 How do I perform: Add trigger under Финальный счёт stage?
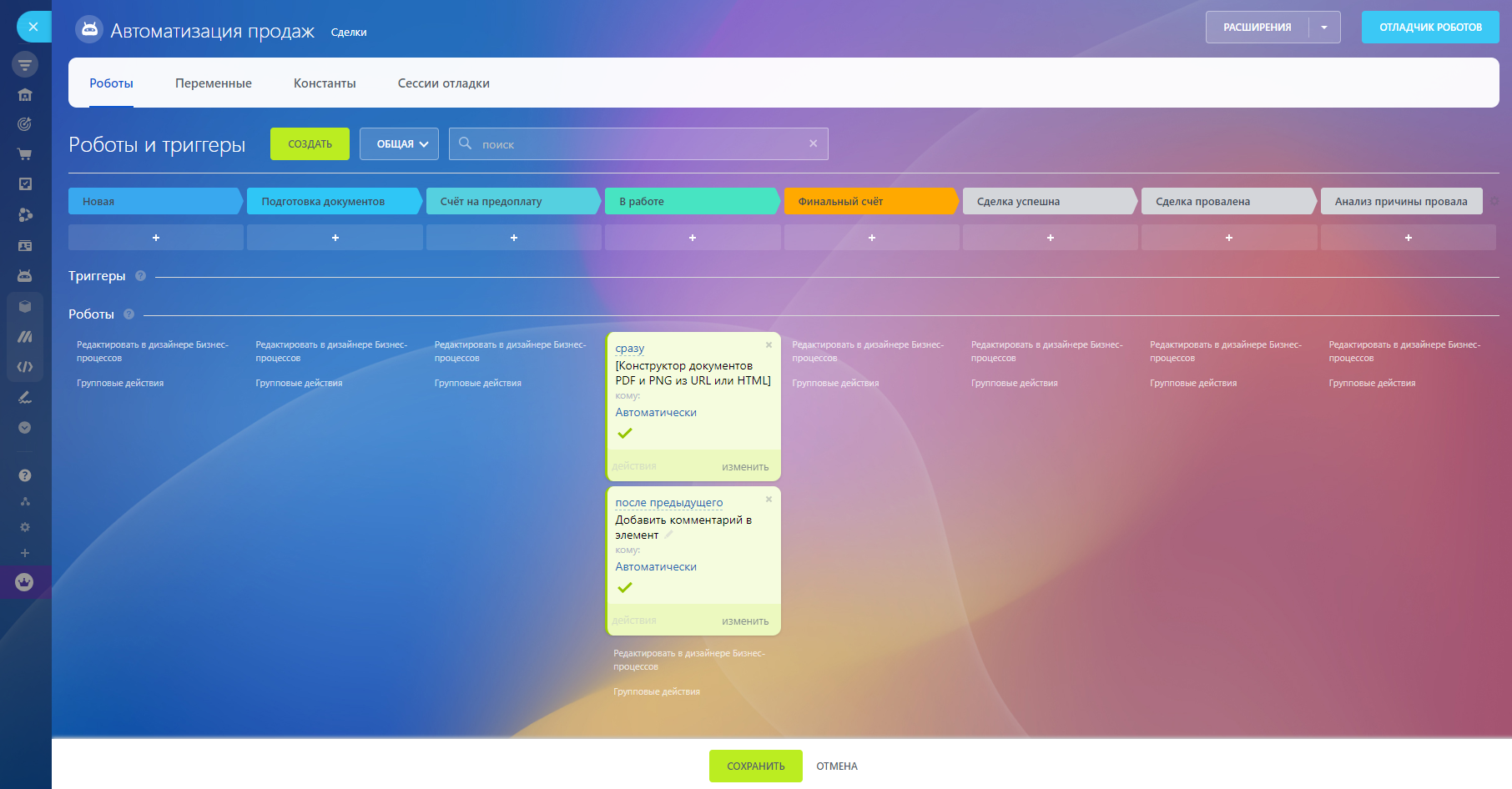click(x=872, y=238)
